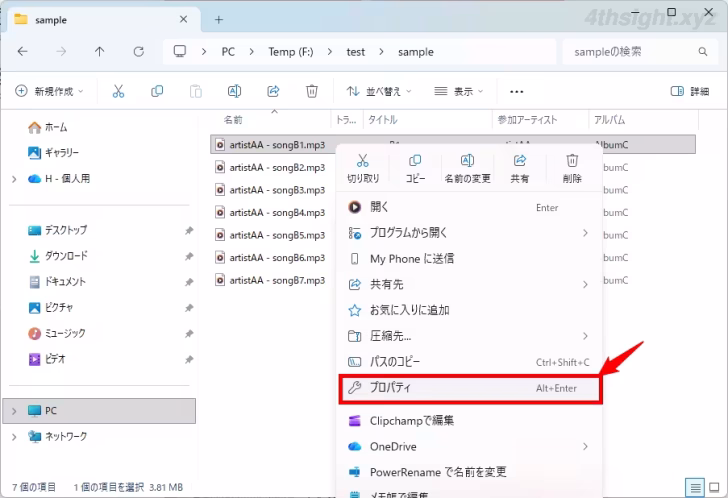Open the 新規作成 dropdown
Screen dimensions: 728x498
tap(49, 91)
